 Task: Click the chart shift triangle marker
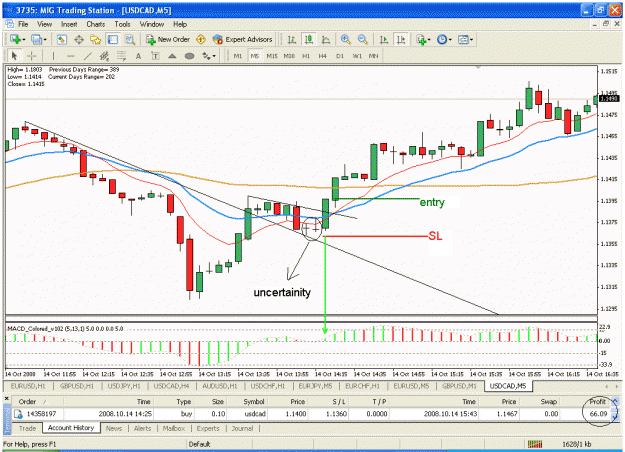(478, 67)
